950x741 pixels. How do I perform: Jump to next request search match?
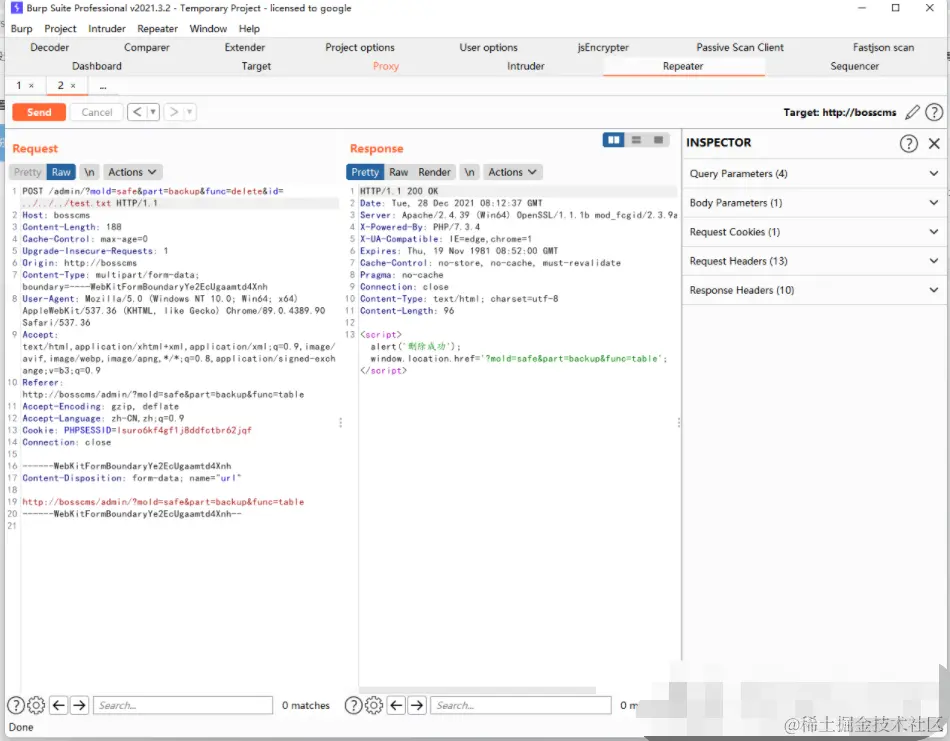pos(79,705)
